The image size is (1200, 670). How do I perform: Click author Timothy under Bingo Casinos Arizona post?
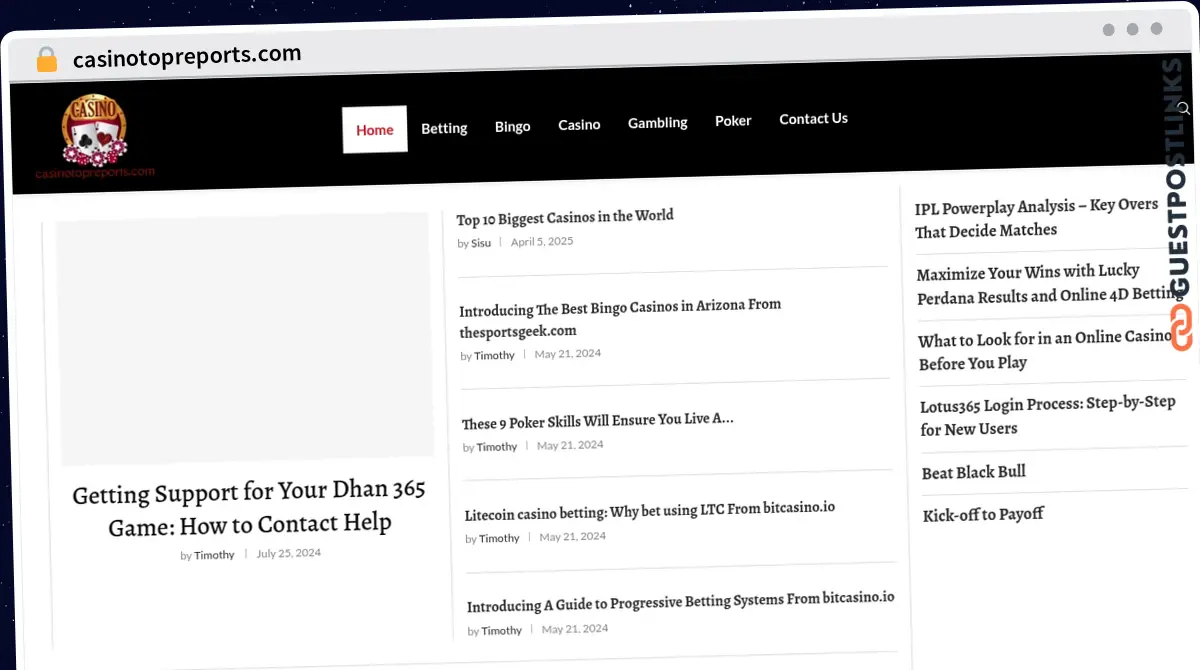tap(494, 355)
